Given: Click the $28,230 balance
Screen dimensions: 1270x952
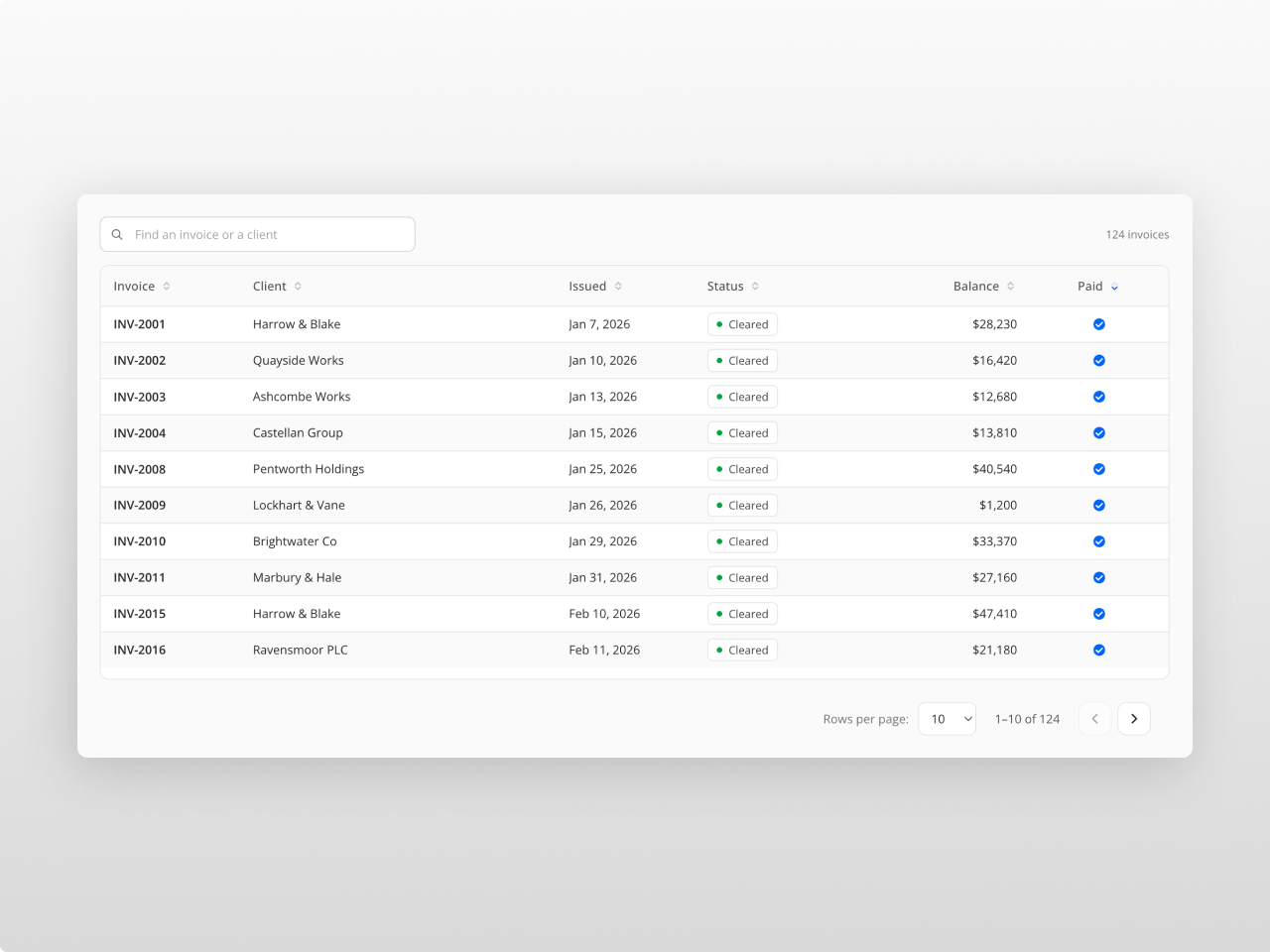Looking at the screenshot, I should click(994, 324).
